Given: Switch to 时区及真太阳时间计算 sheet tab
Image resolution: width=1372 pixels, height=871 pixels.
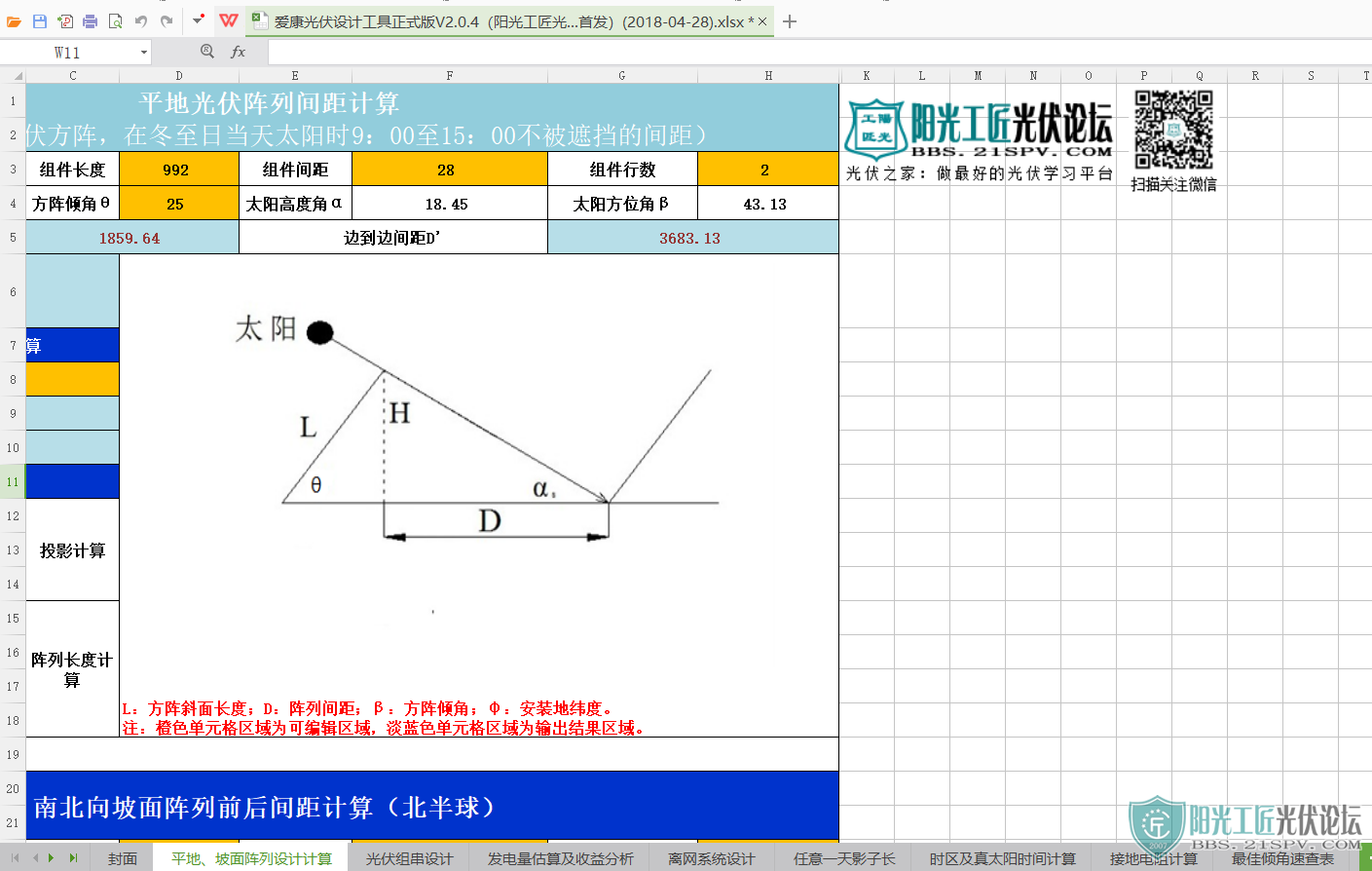Looking at the screenshot, I should (x=1003, y=858).
